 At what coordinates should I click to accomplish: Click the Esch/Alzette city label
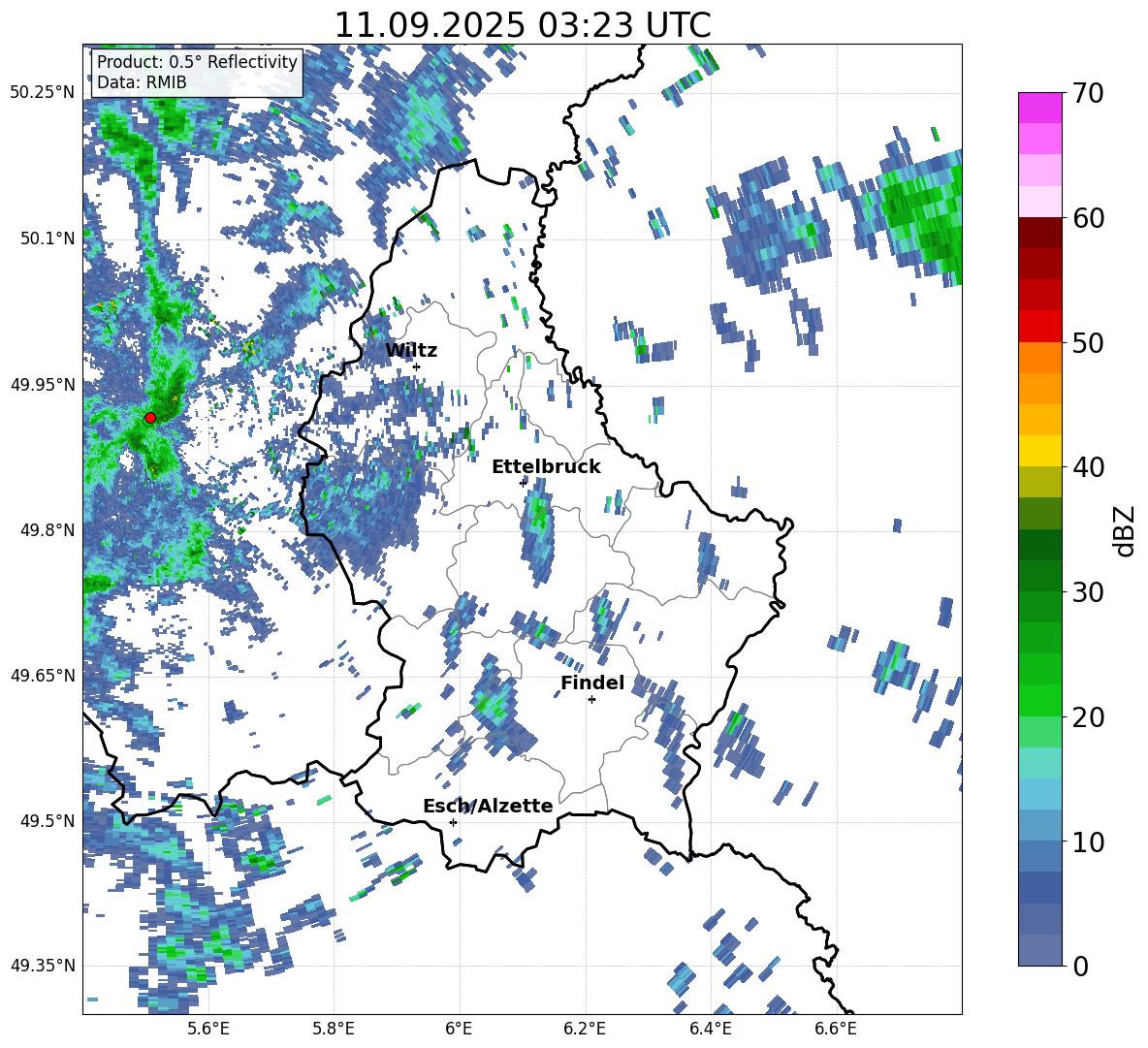pos(488,806)
